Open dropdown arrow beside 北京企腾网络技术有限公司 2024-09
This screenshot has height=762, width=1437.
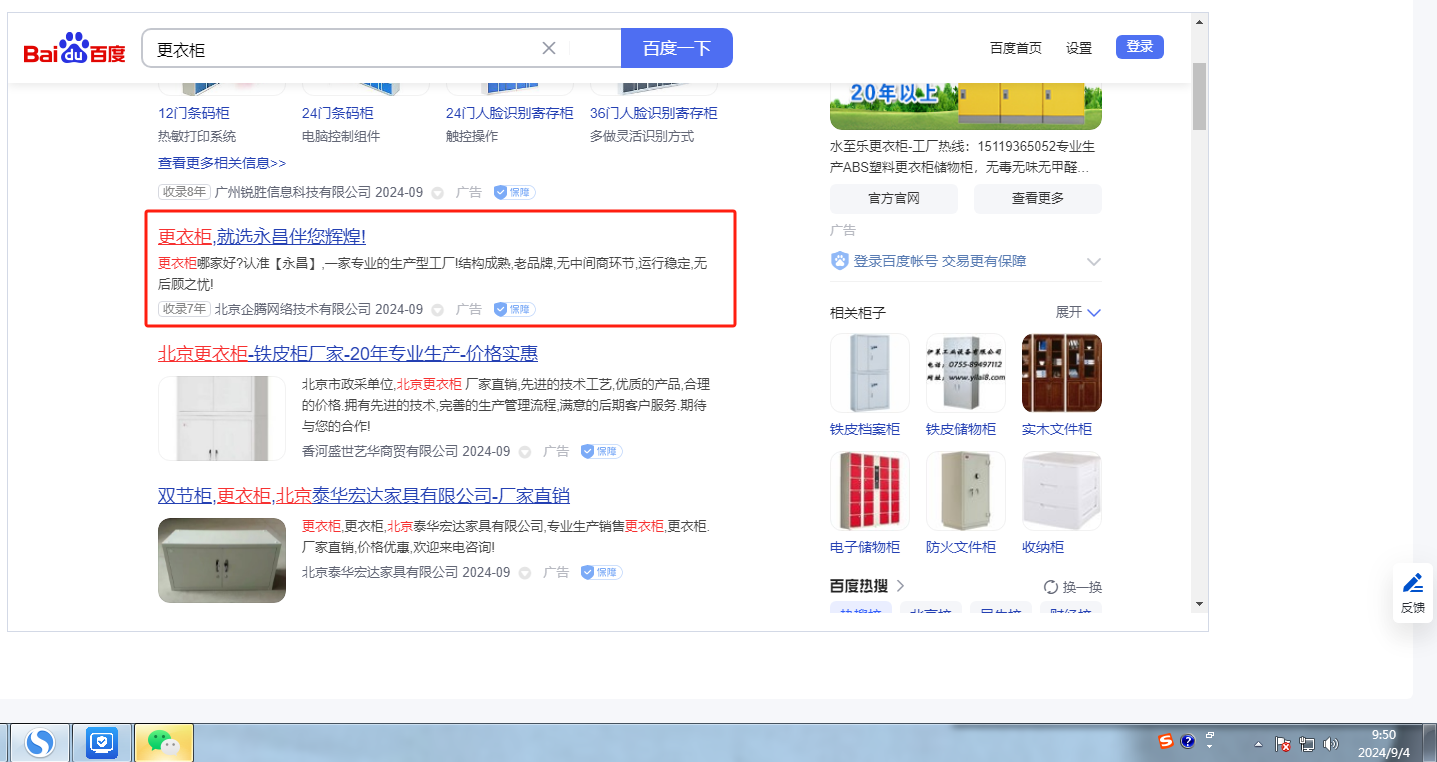pos(437,310)
